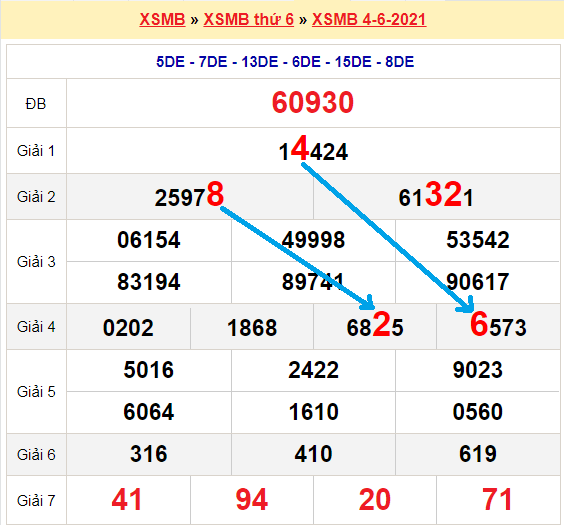564x525 pixels.
Task: Select the Giải 5 number 5016
Action: coord(149,370)
